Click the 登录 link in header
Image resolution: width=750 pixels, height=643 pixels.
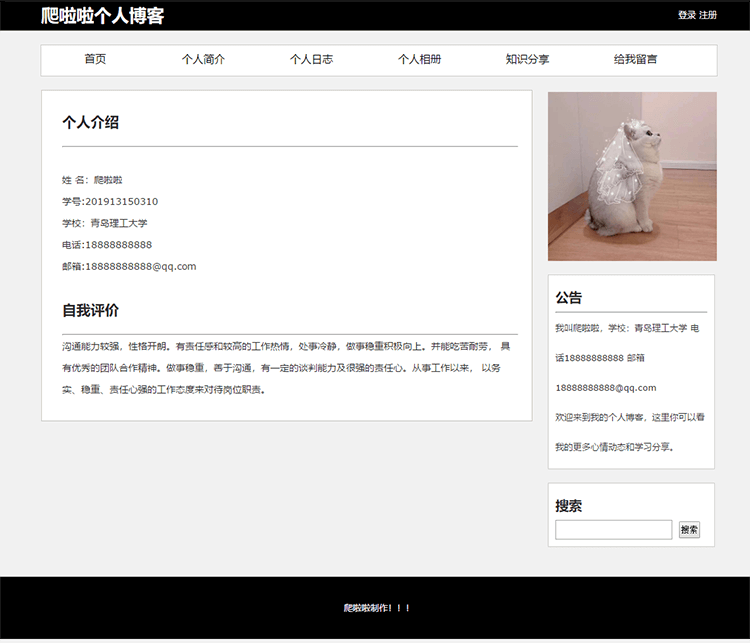click(686, 15)
